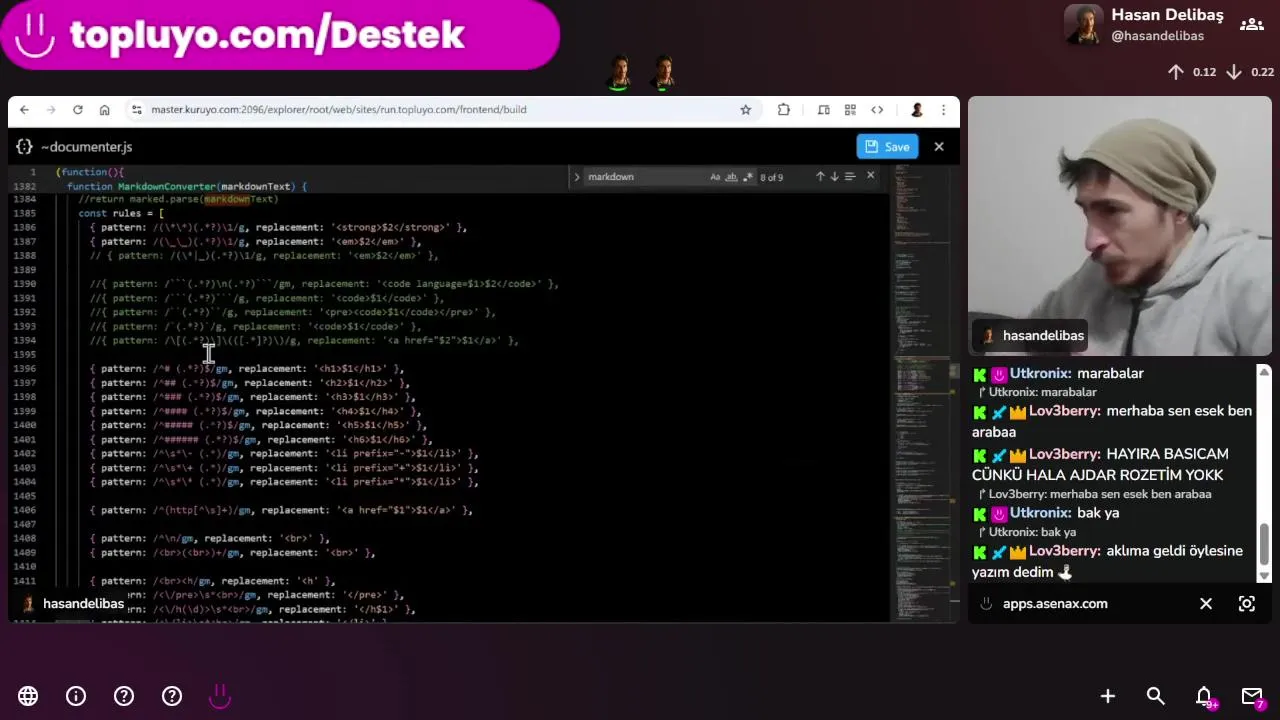Open the browser media control icon
Image resolution: width=1280 pixels, height=720 pixels.
824,110
